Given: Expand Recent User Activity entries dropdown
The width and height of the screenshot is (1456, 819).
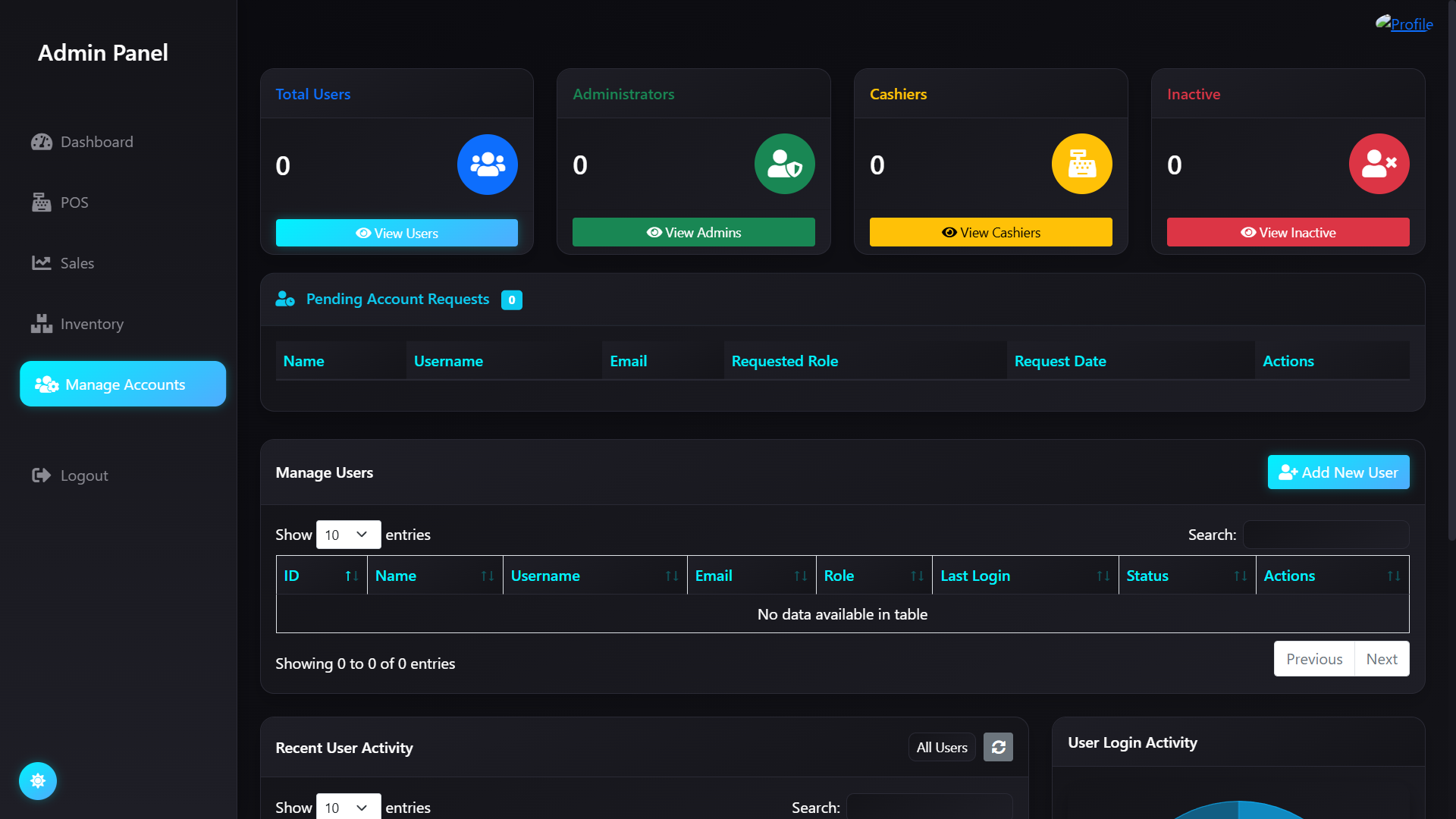Looking at the screenshot, I should click(x=348, y=807).
